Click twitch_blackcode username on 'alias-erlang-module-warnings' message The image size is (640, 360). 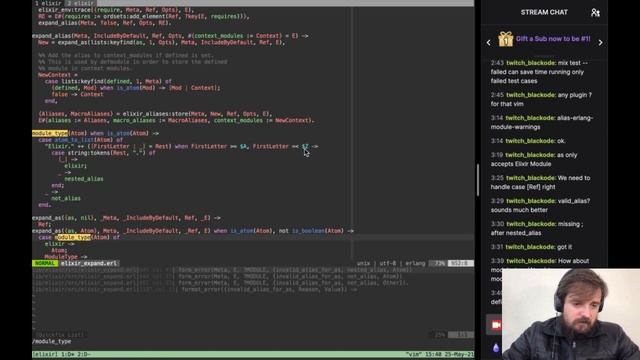(x=531, y=118)
